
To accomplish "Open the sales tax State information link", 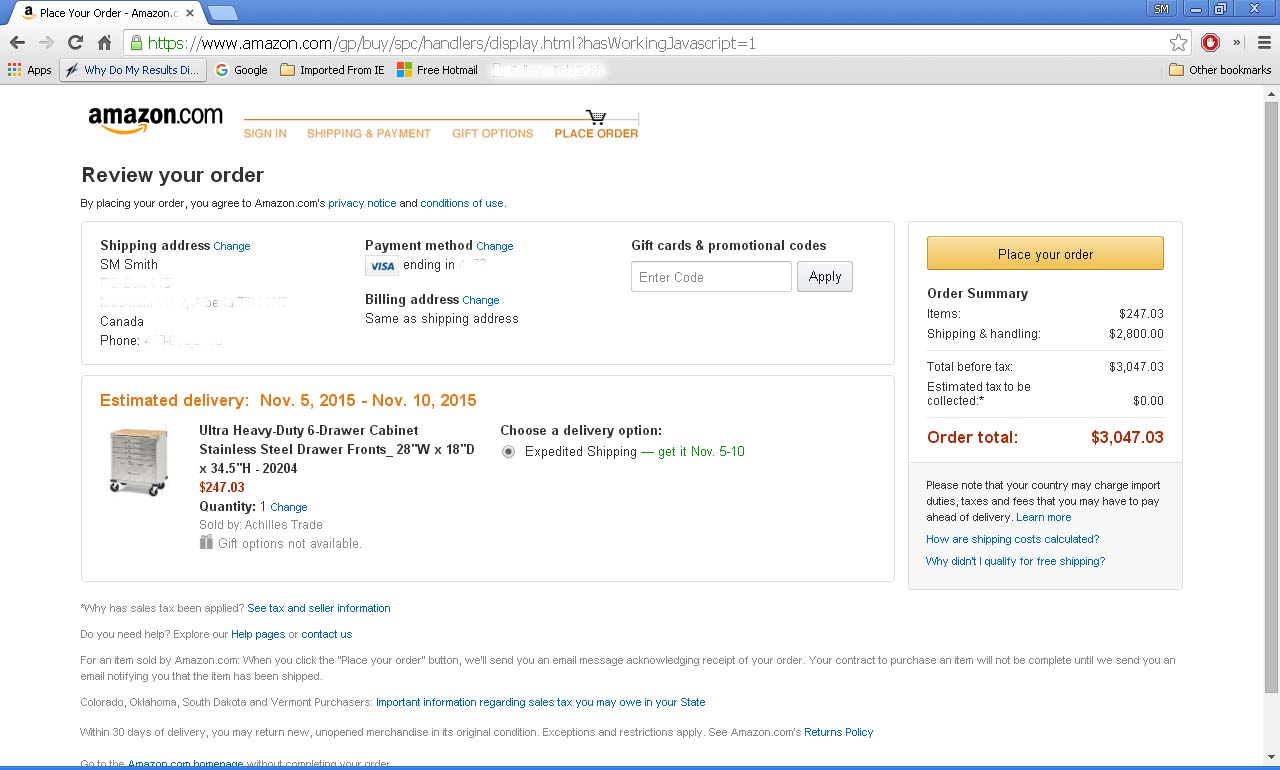I will coord(541,702).
